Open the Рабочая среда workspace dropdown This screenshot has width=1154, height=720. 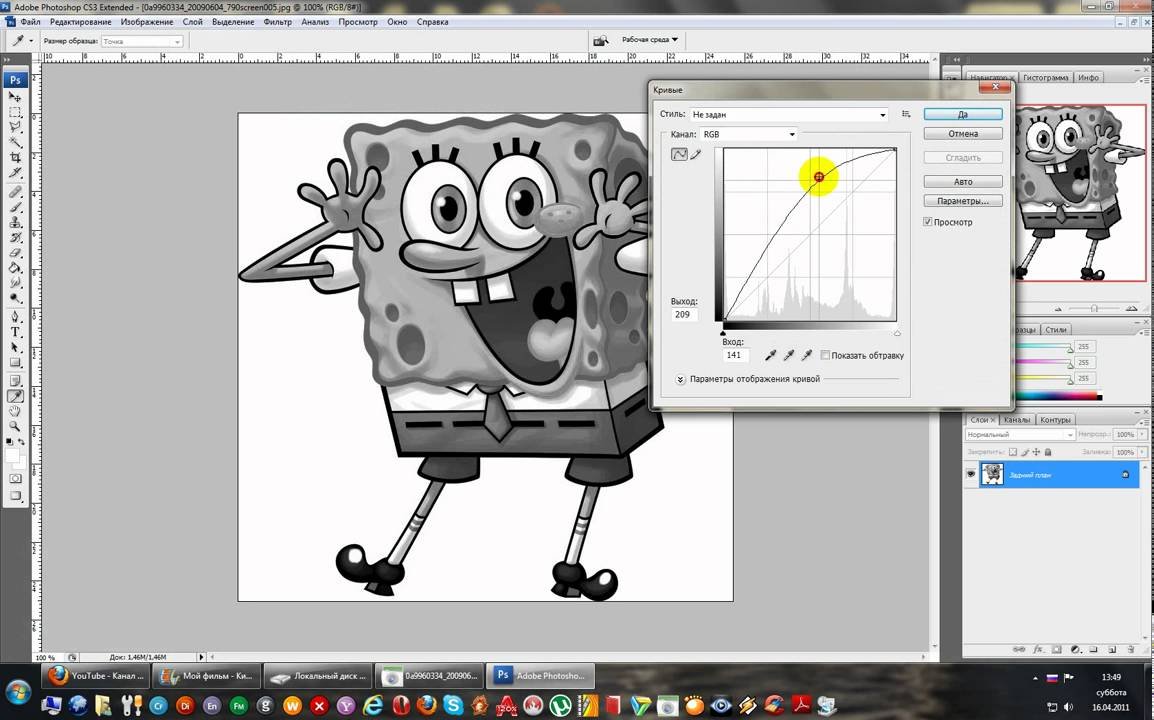click(650, 40)
